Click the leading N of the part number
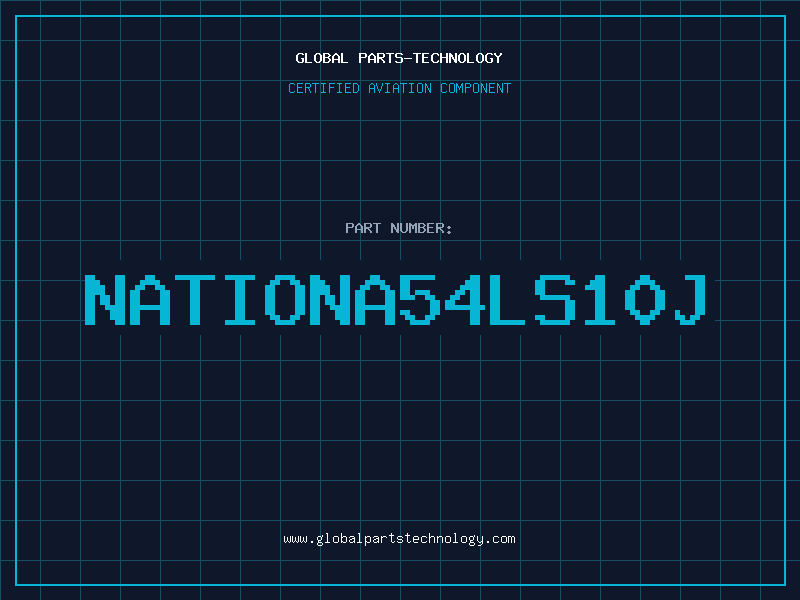Image resolution: width=800 pixels, height=600 pixels. click(x=107, y=299)
